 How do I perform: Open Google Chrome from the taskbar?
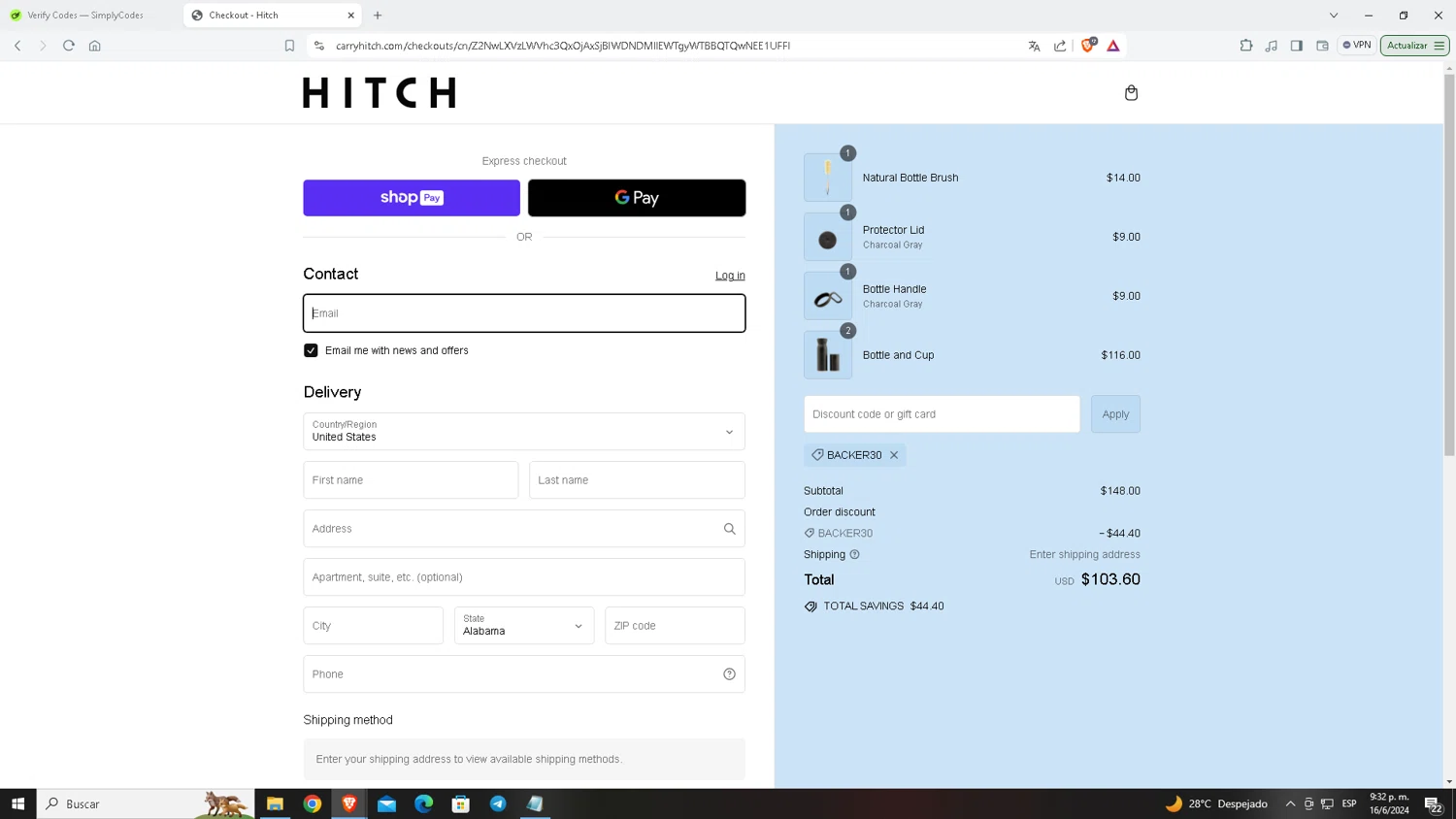point(313,803)
